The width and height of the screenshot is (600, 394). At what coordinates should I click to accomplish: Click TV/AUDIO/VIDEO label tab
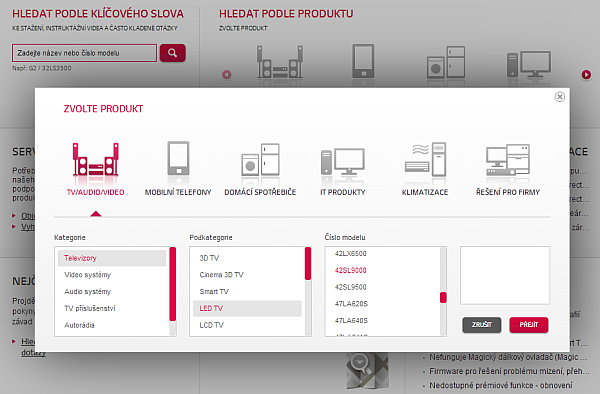pyautogui.click(x=96, y=192)
